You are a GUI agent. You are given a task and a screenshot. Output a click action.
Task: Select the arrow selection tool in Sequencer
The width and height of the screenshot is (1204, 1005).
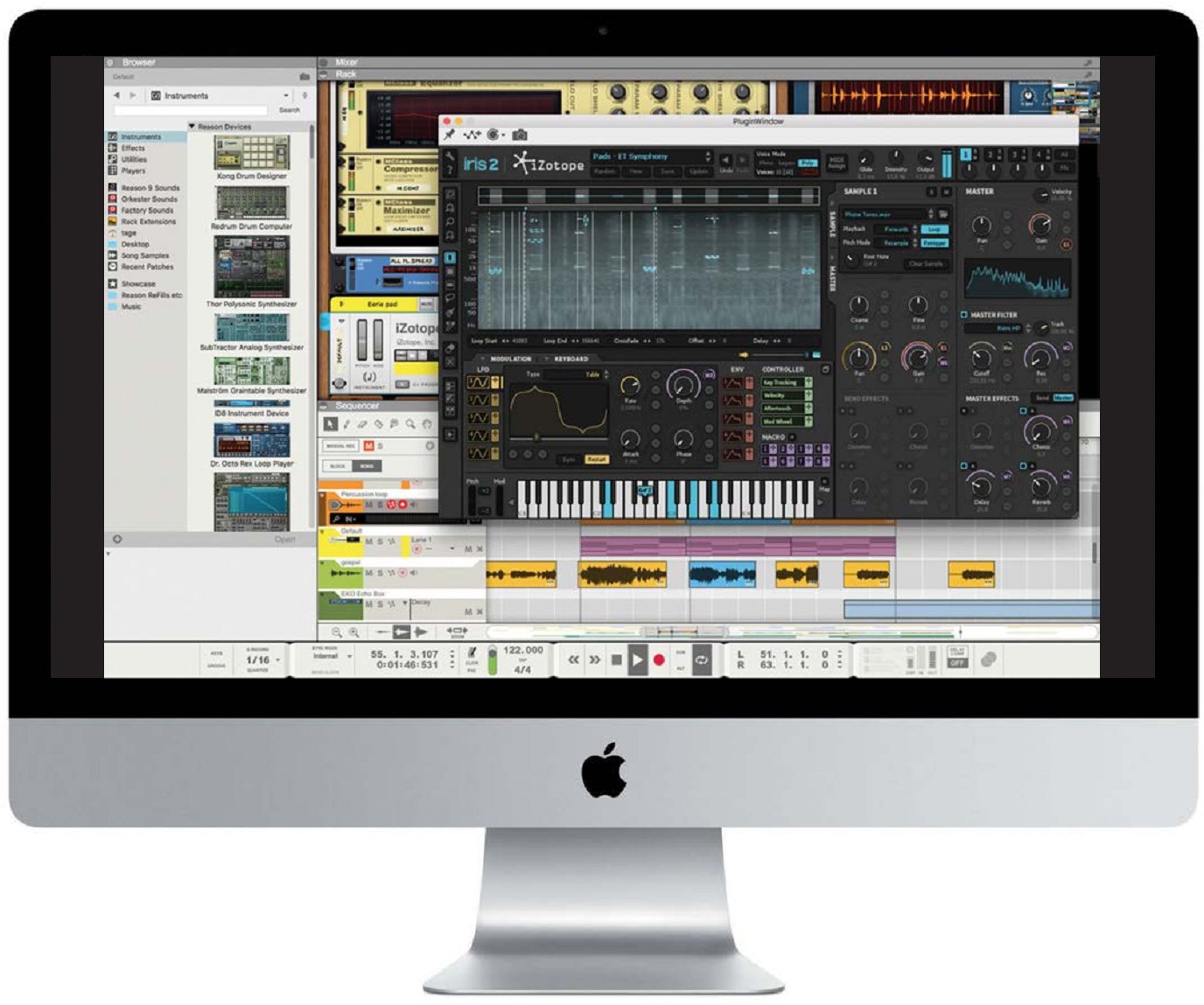pyautogui.click(x=330, y=424)
